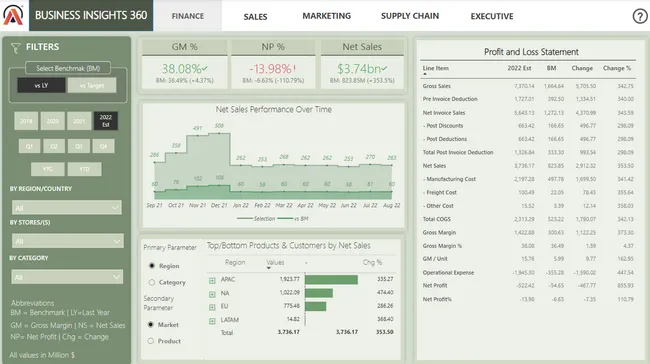Image resolution: width=650 pixels, height=364 pixels.
Task: Select the vs Target benchmark
Action: tap(92, 85)
